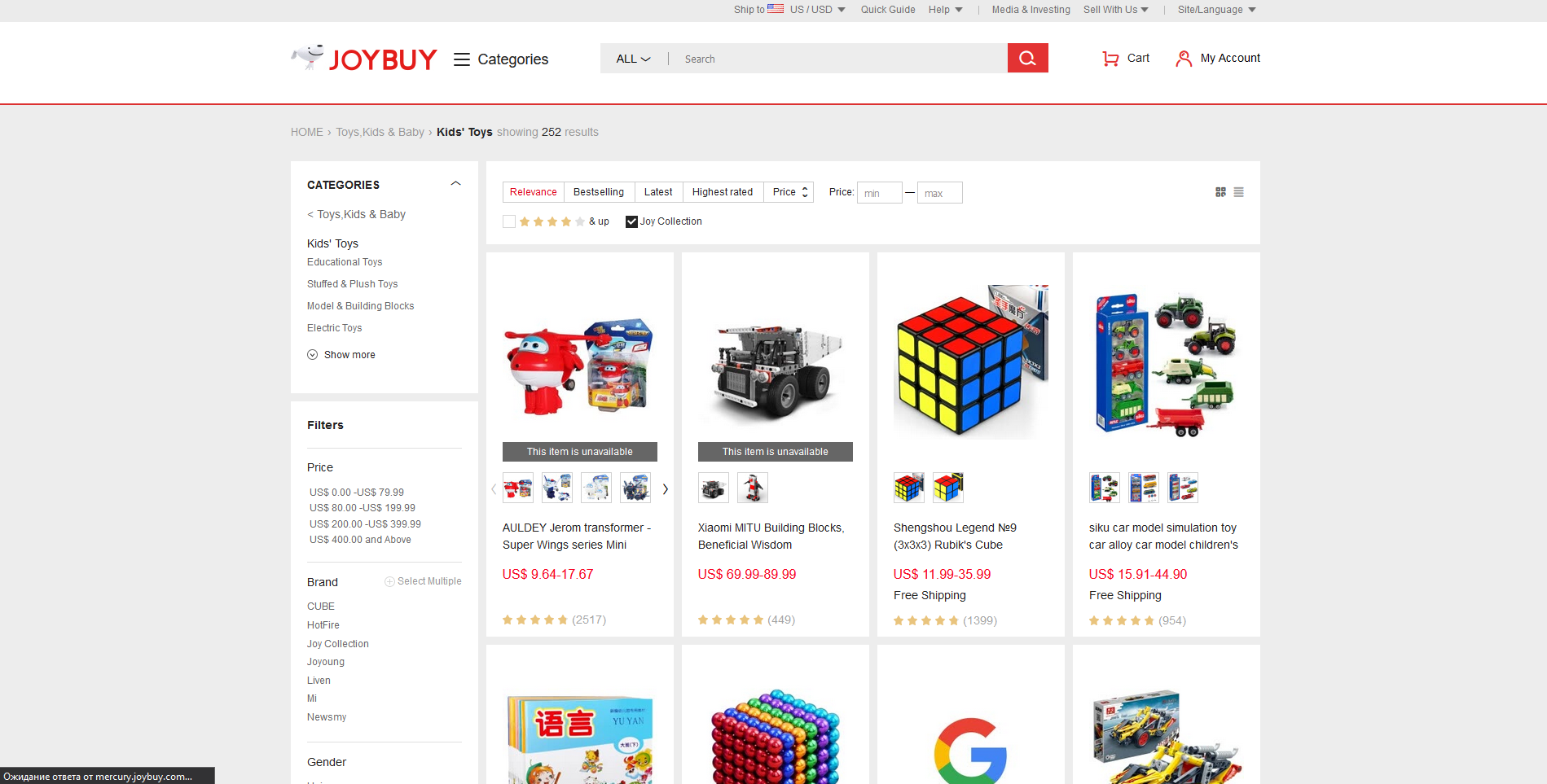Click the min price input field
Screen dimensions: 1547x784
click(x=880, y=193)
